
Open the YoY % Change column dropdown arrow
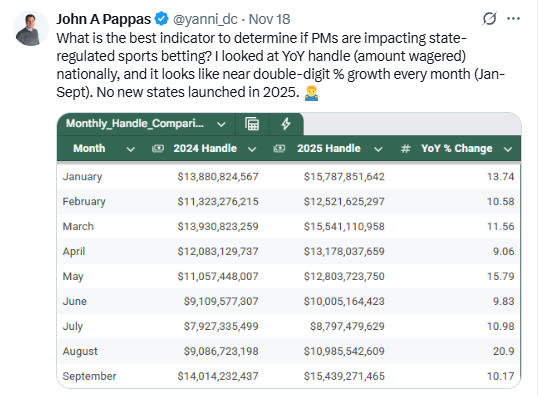[x=507, y=149]
